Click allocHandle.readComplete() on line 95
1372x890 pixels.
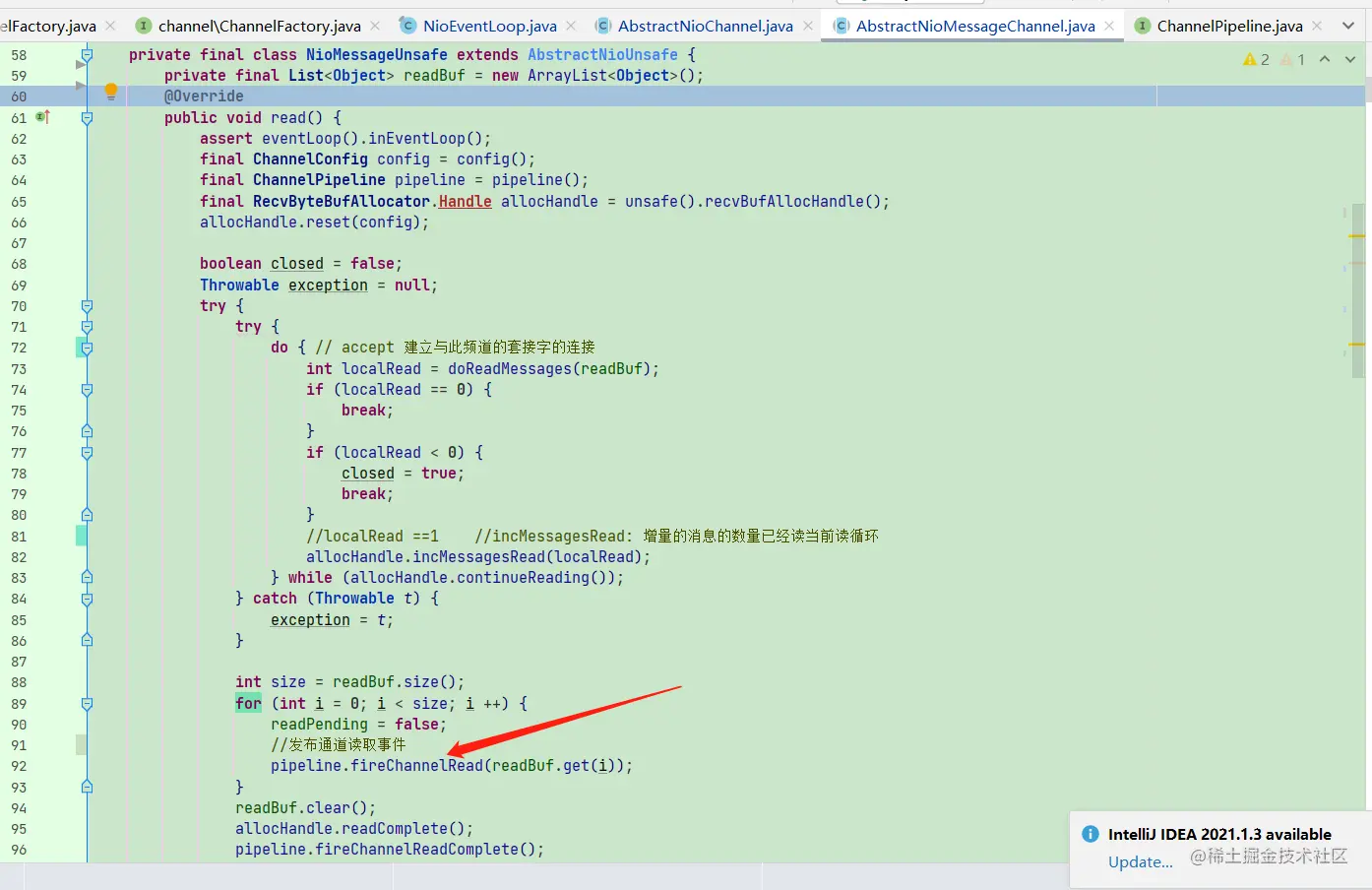coord(354,829)
